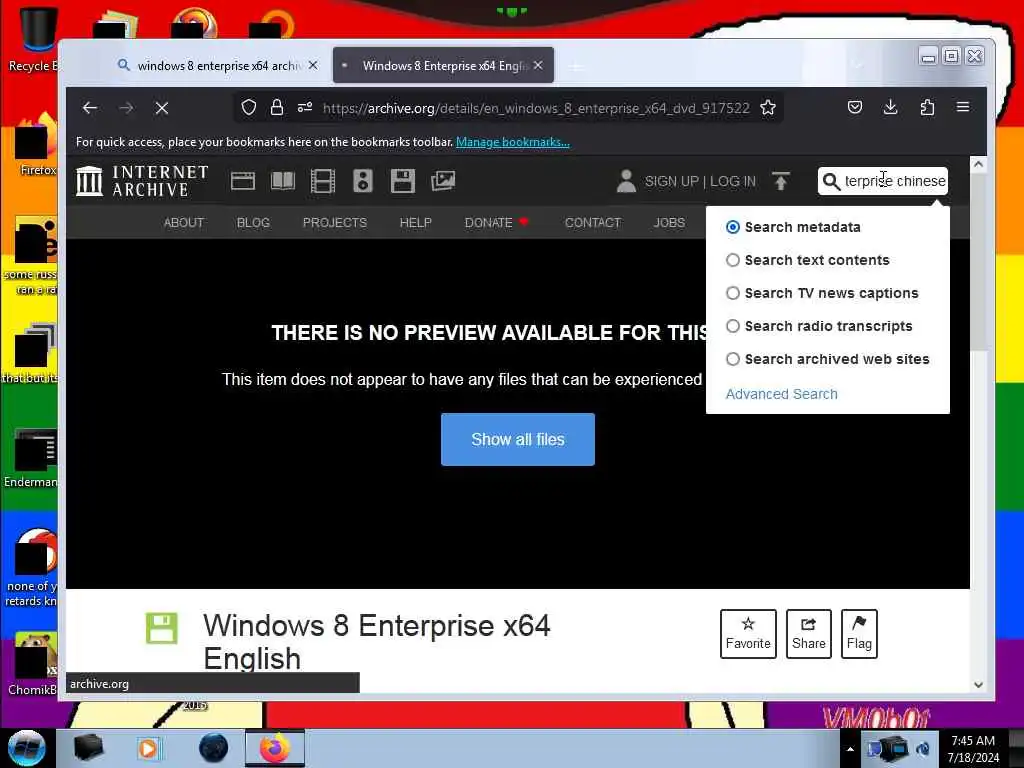The width and height of the screenshot is (1024, 768).
Task: Open Firefox downloads panel
Action: click(891, 107)
